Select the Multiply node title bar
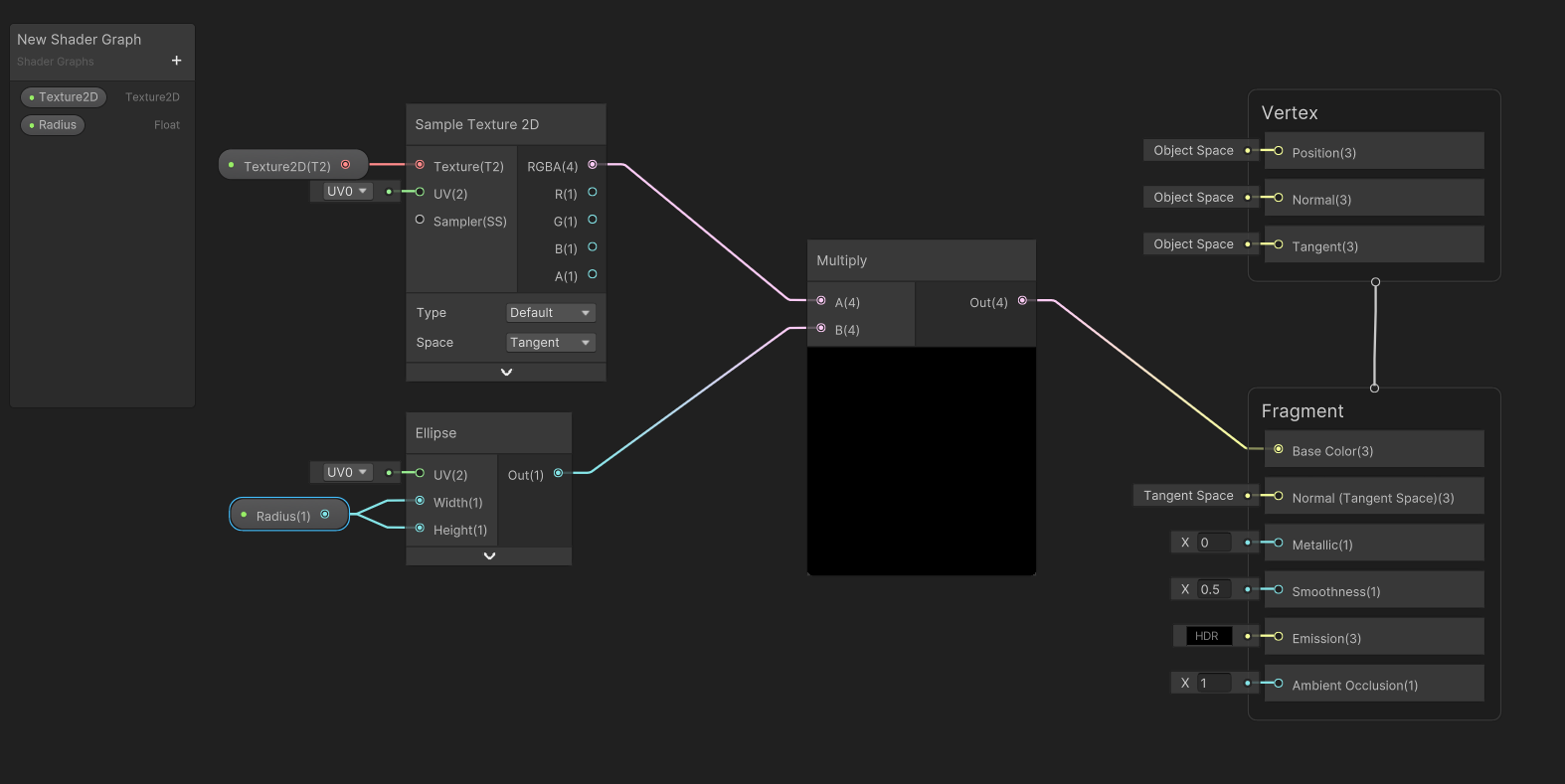The image size is (1565, 784). [x=922, y=260]
